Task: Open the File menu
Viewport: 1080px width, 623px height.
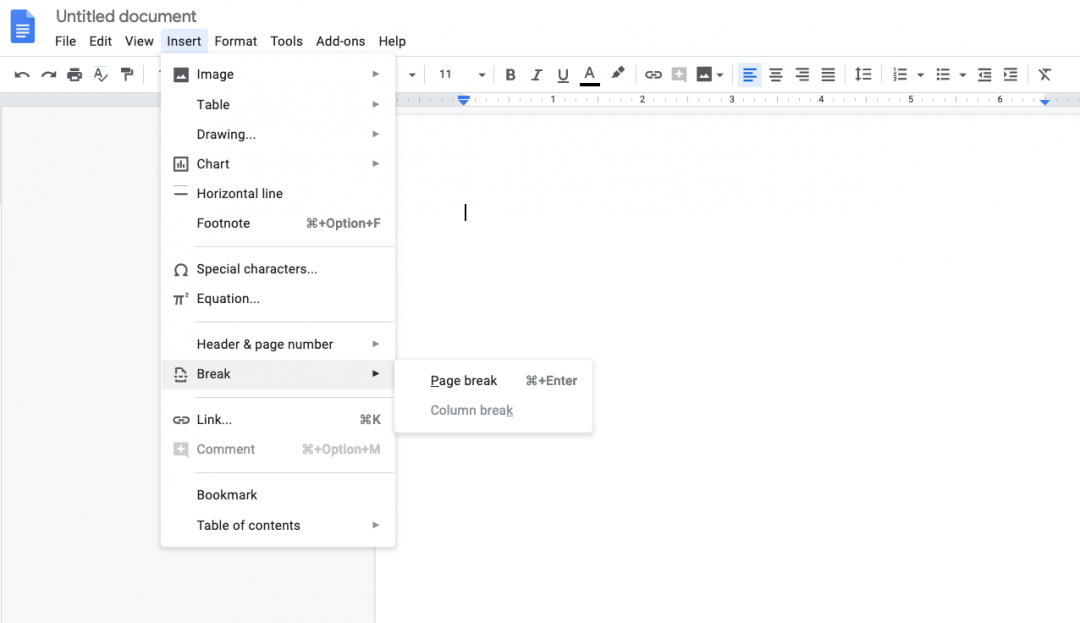Action: (x=65, y=41)
